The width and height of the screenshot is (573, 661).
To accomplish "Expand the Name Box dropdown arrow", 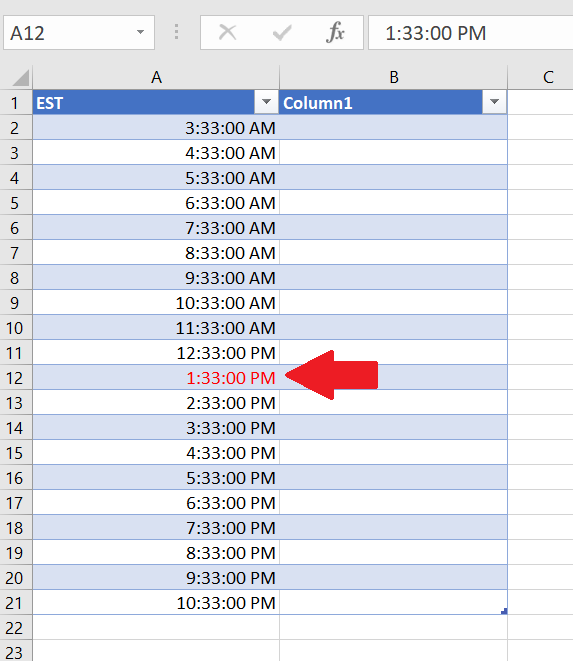I will point(140,32).
